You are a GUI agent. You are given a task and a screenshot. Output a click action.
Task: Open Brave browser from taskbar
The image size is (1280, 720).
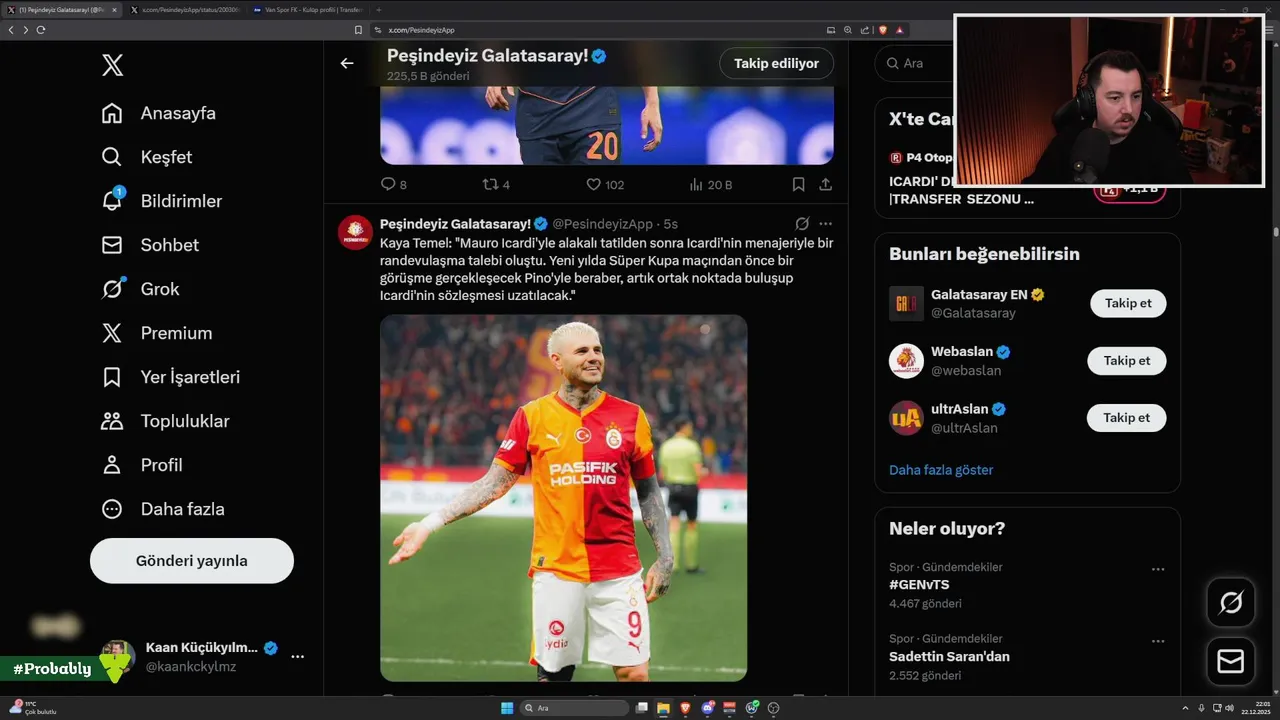pyautogui.click(x=685, y=708)
